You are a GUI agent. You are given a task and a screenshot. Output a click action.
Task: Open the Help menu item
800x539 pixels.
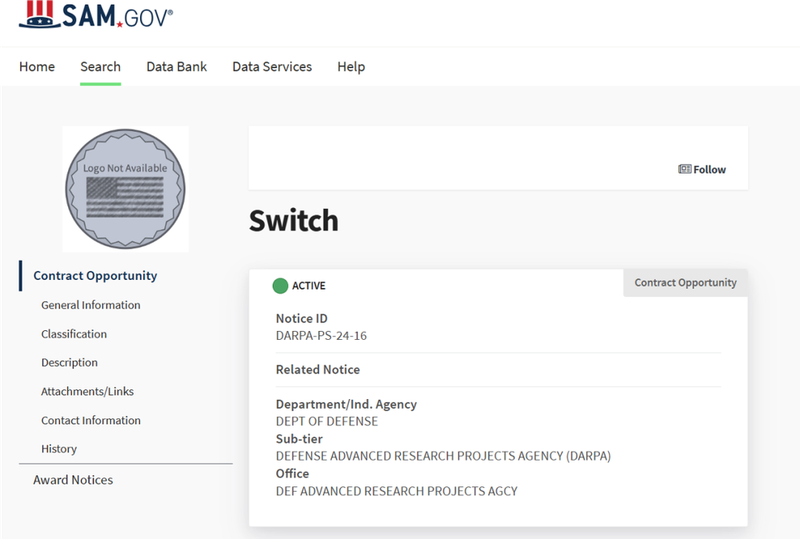[x=351, y=67]
